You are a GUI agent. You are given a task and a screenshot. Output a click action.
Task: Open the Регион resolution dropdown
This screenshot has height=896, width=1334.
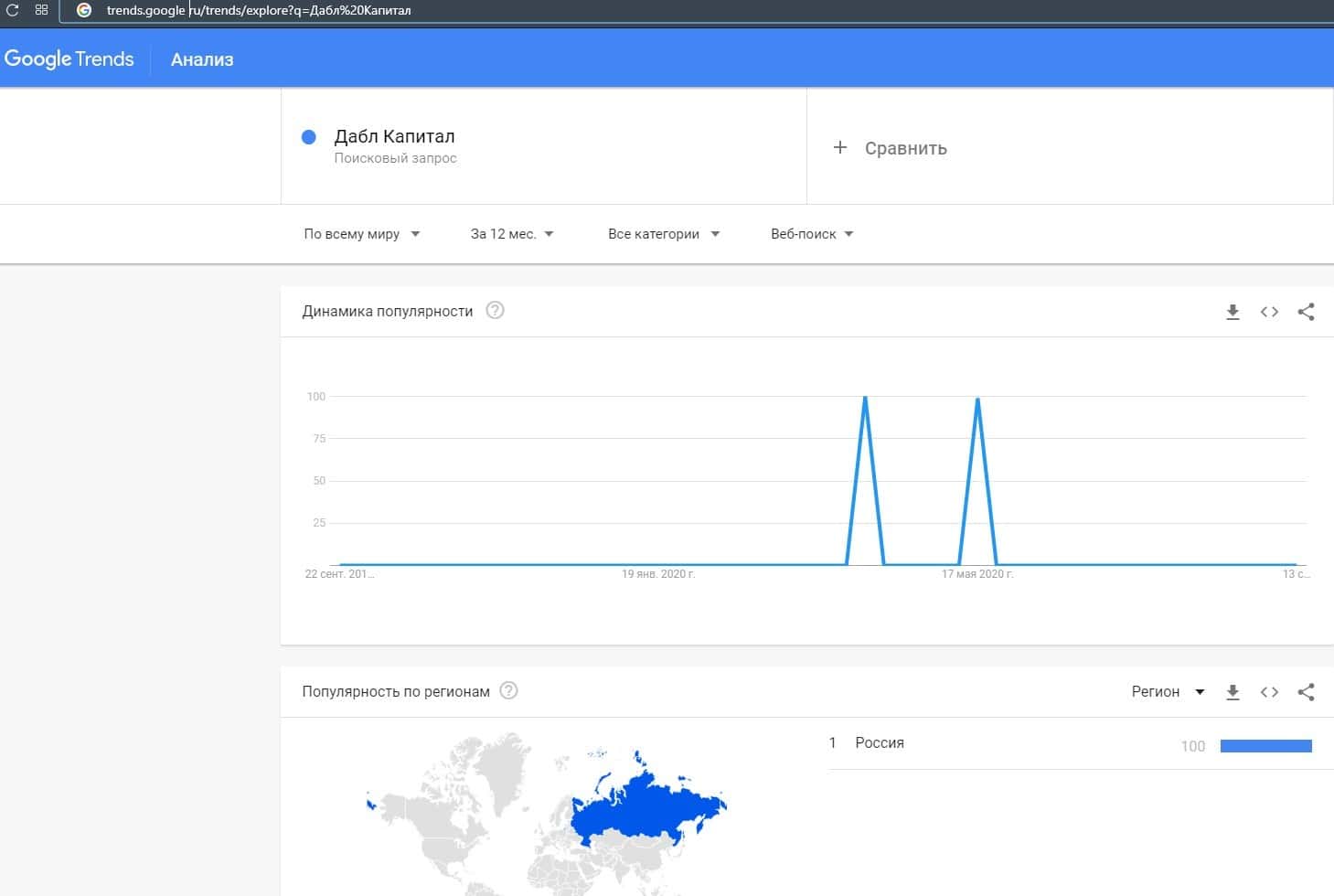click(1168, 692)
